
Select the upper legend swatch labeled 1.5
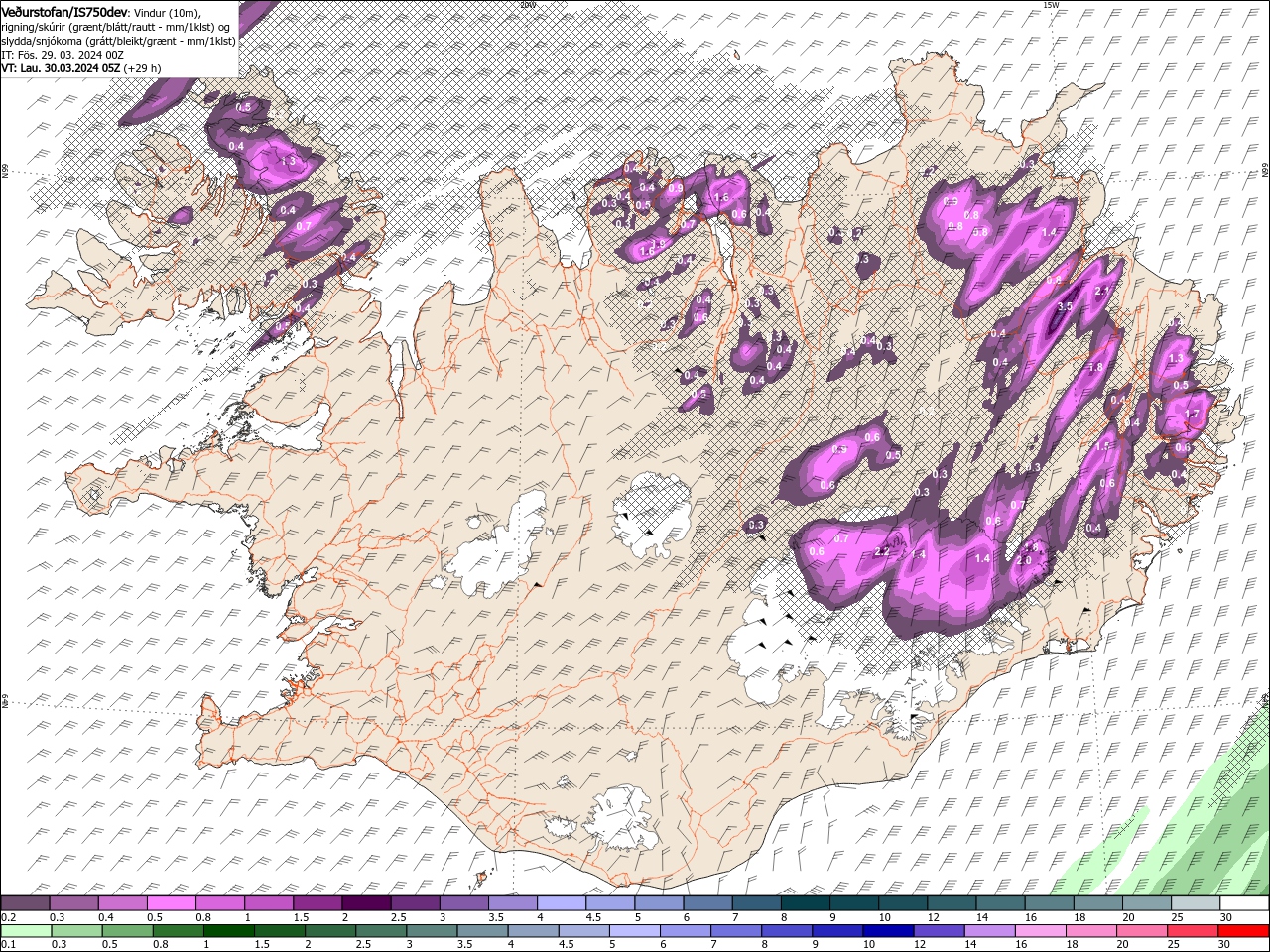[x=317, y=903]
